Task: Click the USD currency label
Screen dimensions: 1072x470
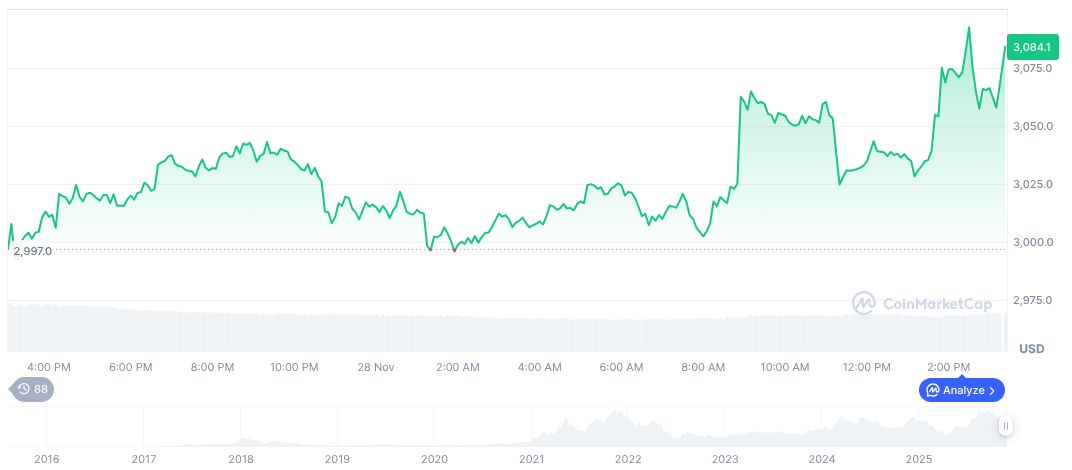Action: pos(1031,349)
